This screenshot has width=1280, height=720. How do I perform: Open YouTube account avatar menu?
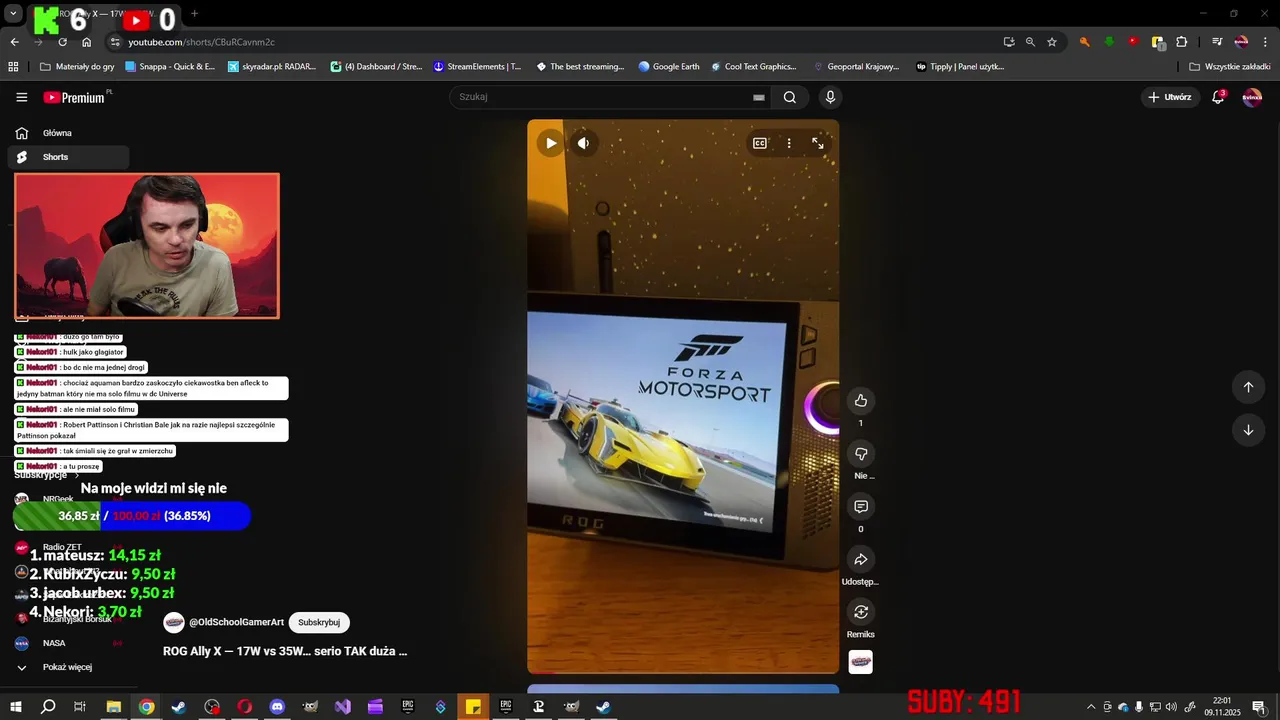[x=1252, y=97]
